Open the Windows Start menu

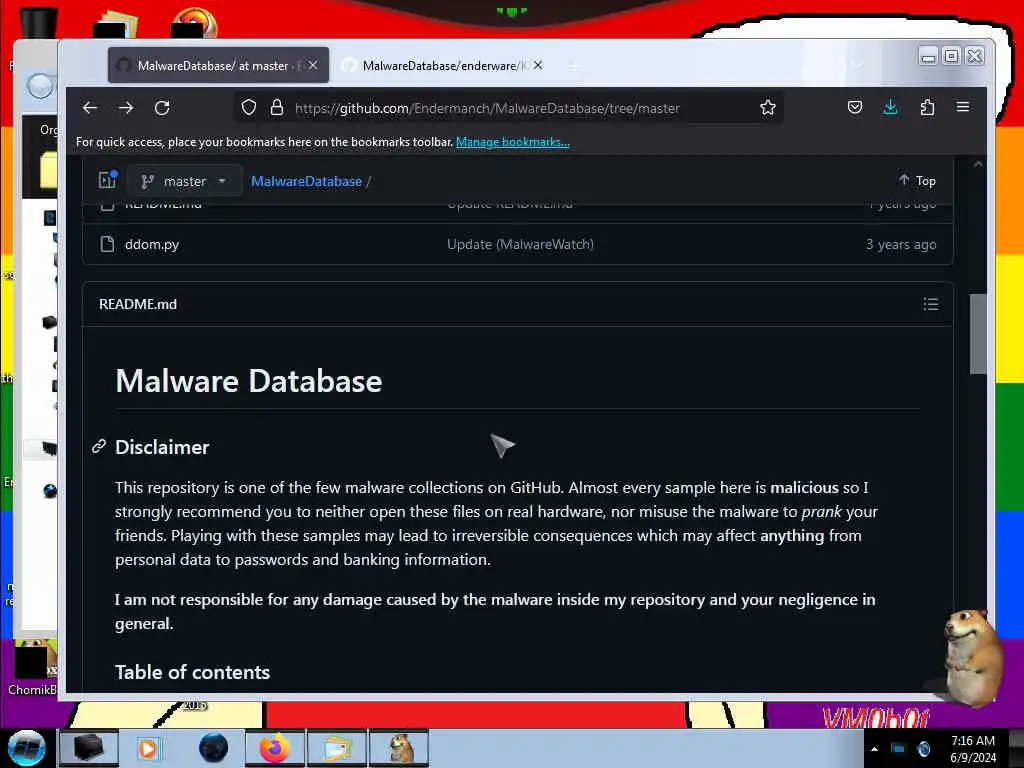coord(26,748)
